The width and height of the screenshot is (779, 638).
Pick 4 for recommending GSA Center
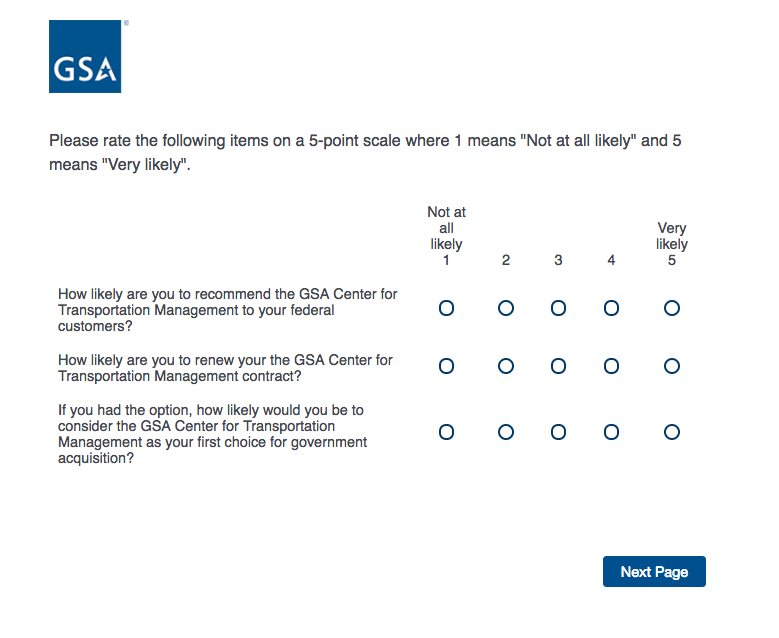click(611, 308)
